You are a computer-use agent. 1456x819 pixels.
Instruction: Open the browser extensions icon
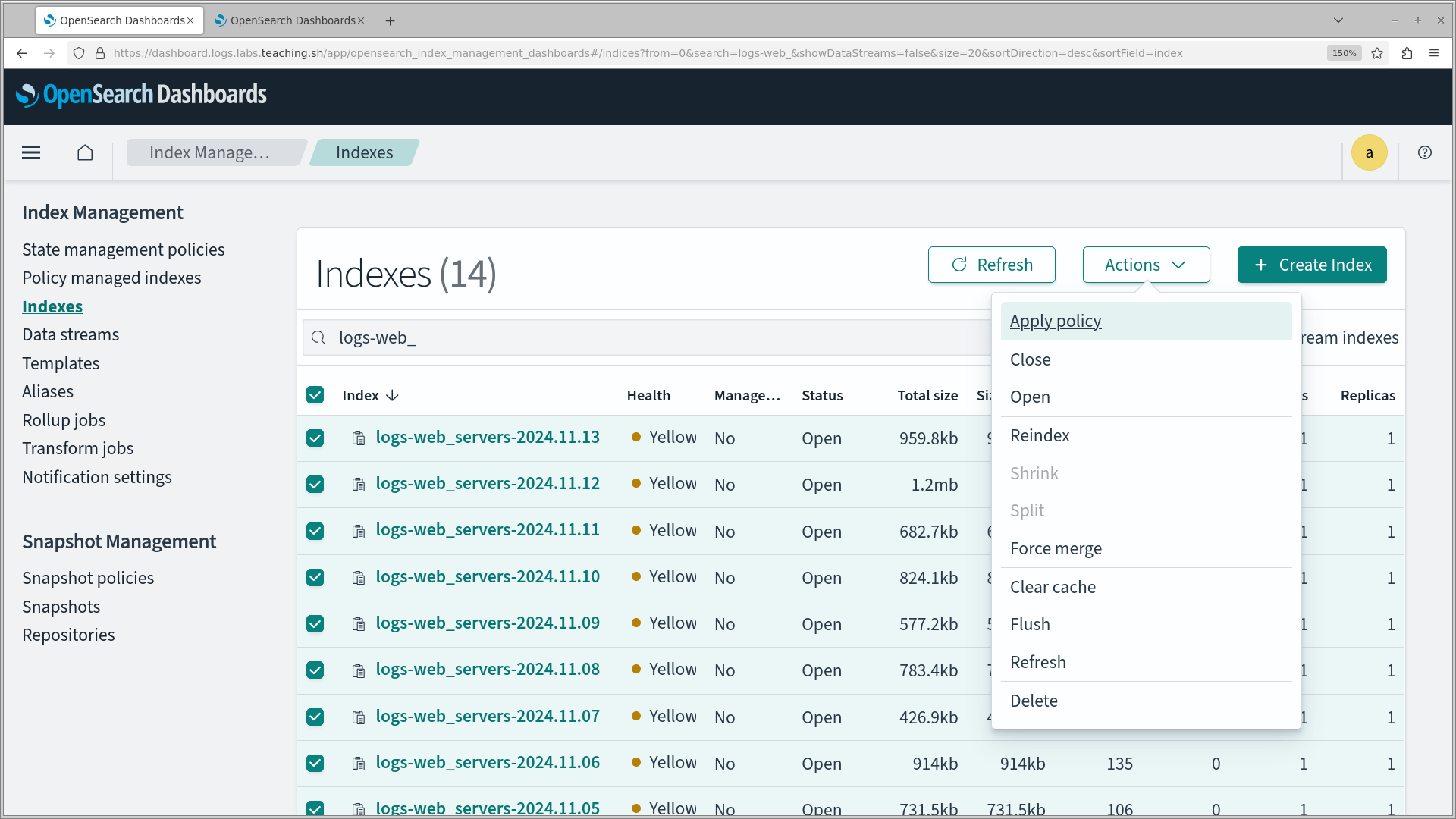point(1407,53)
